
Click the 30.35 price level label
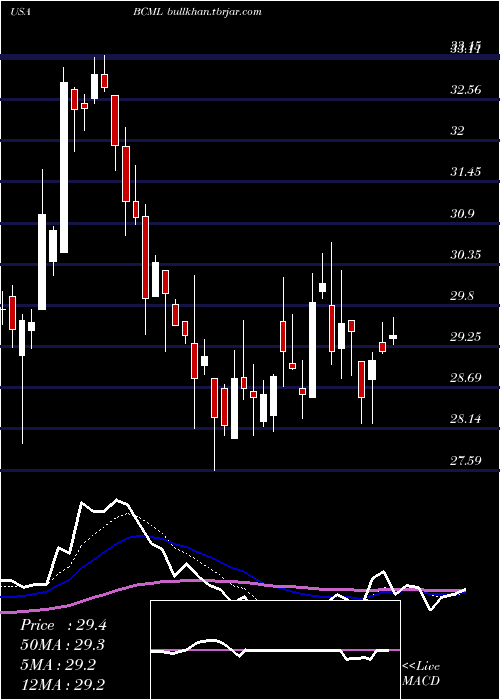coord(466,254)
